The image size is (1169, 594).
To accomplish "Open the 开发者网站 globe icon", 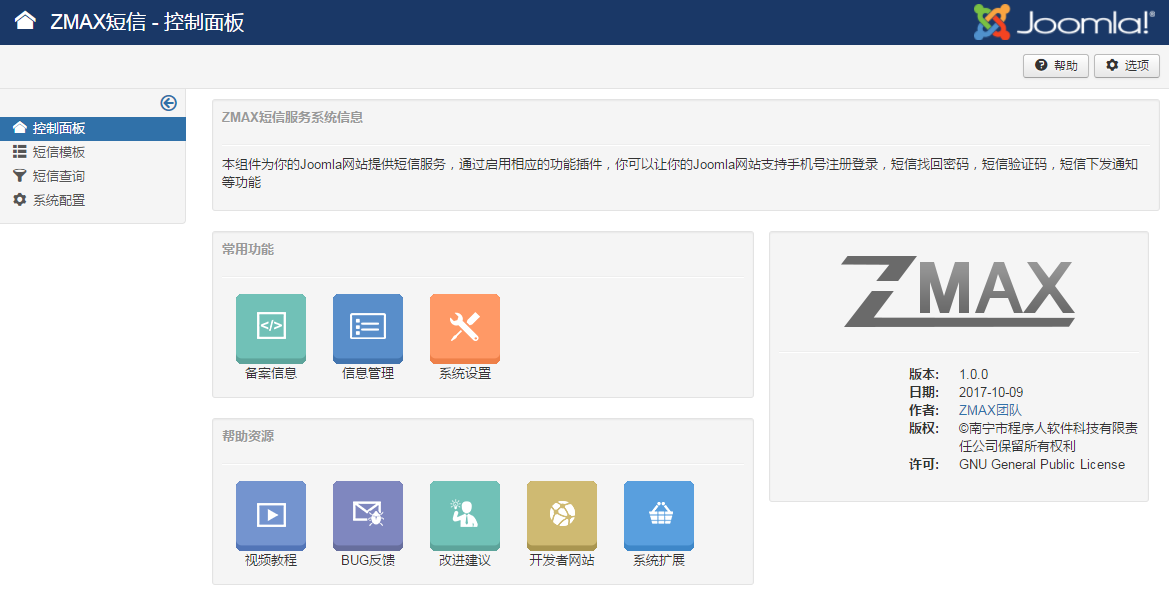I will coord(561,515).
